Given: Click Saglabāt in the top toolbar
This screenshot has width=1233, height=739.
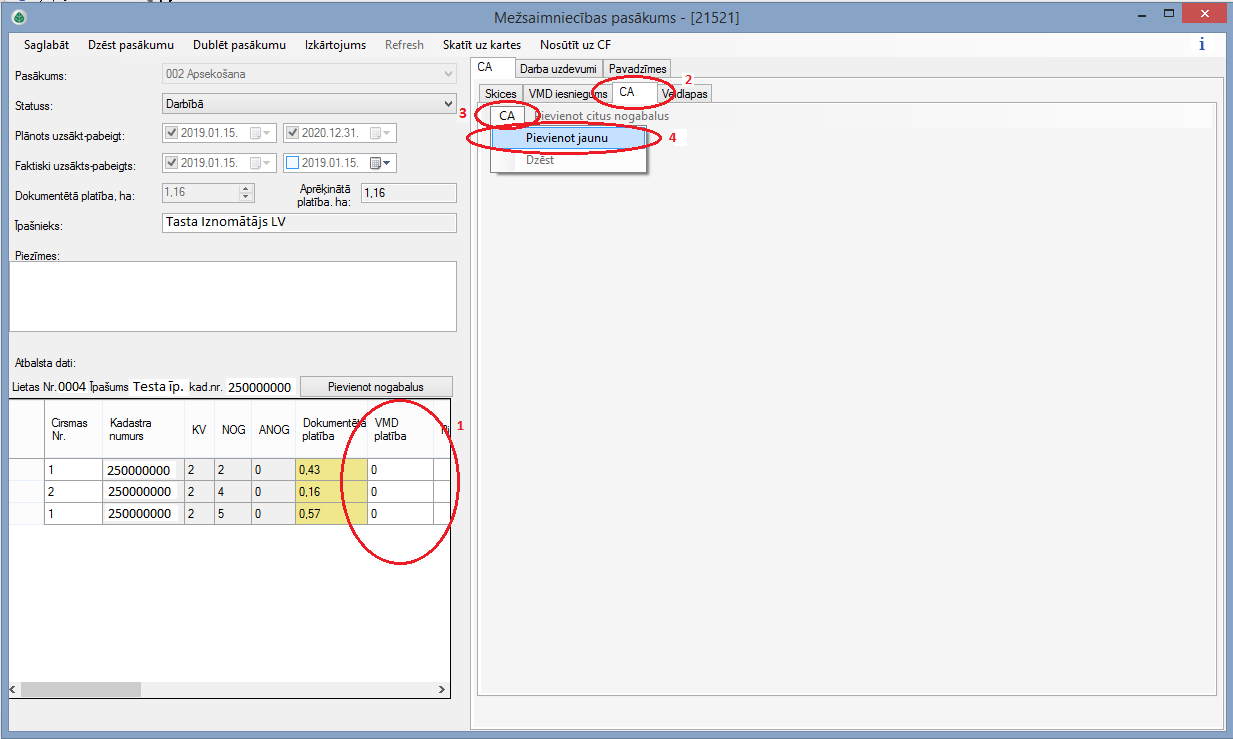Looking at the screenshot, I should coord(46,45).
